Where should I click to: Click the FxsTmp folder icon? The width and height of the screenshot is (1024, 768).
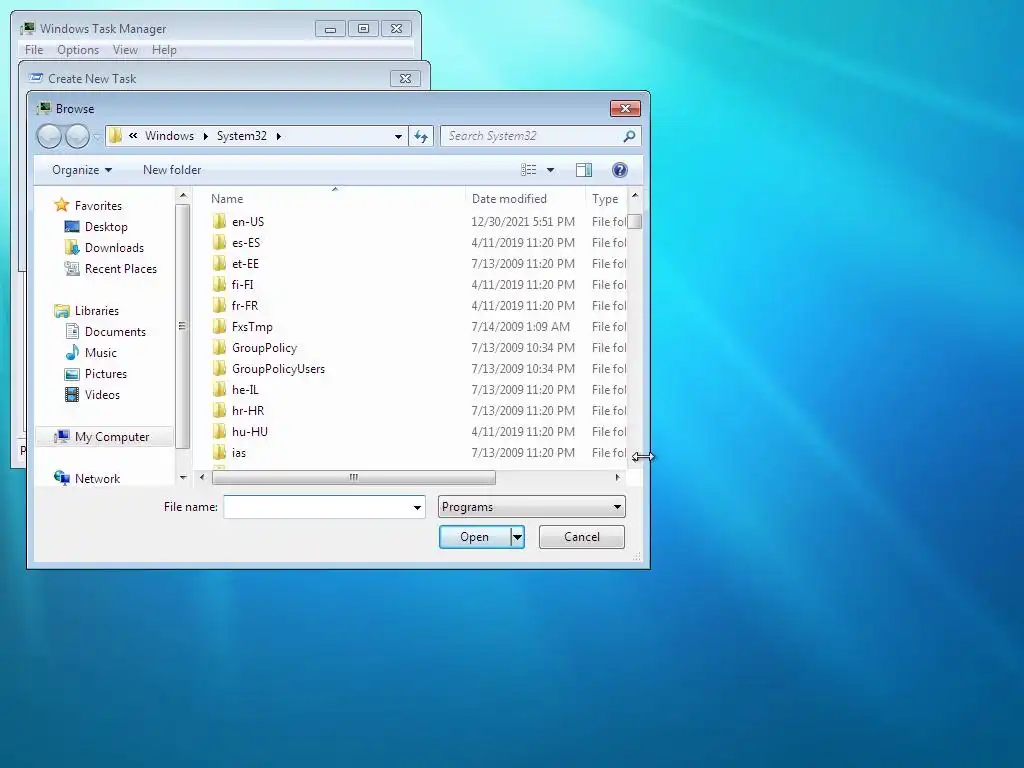point(219,327)
